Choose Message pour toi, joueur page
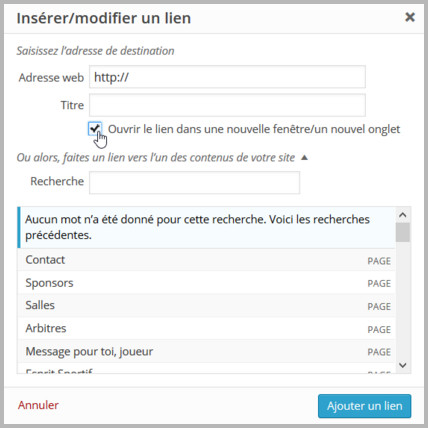 pos(206,351)
